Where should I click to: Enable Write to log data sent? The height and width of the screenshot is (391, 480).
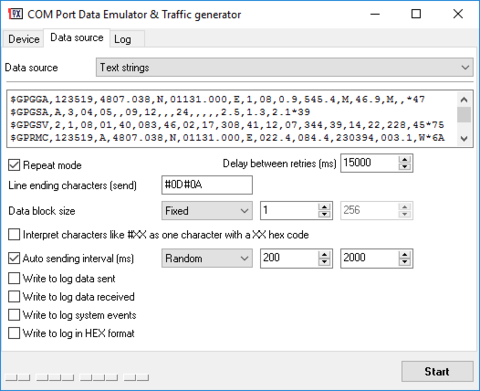pyautogui.click(x=14, y=278)
